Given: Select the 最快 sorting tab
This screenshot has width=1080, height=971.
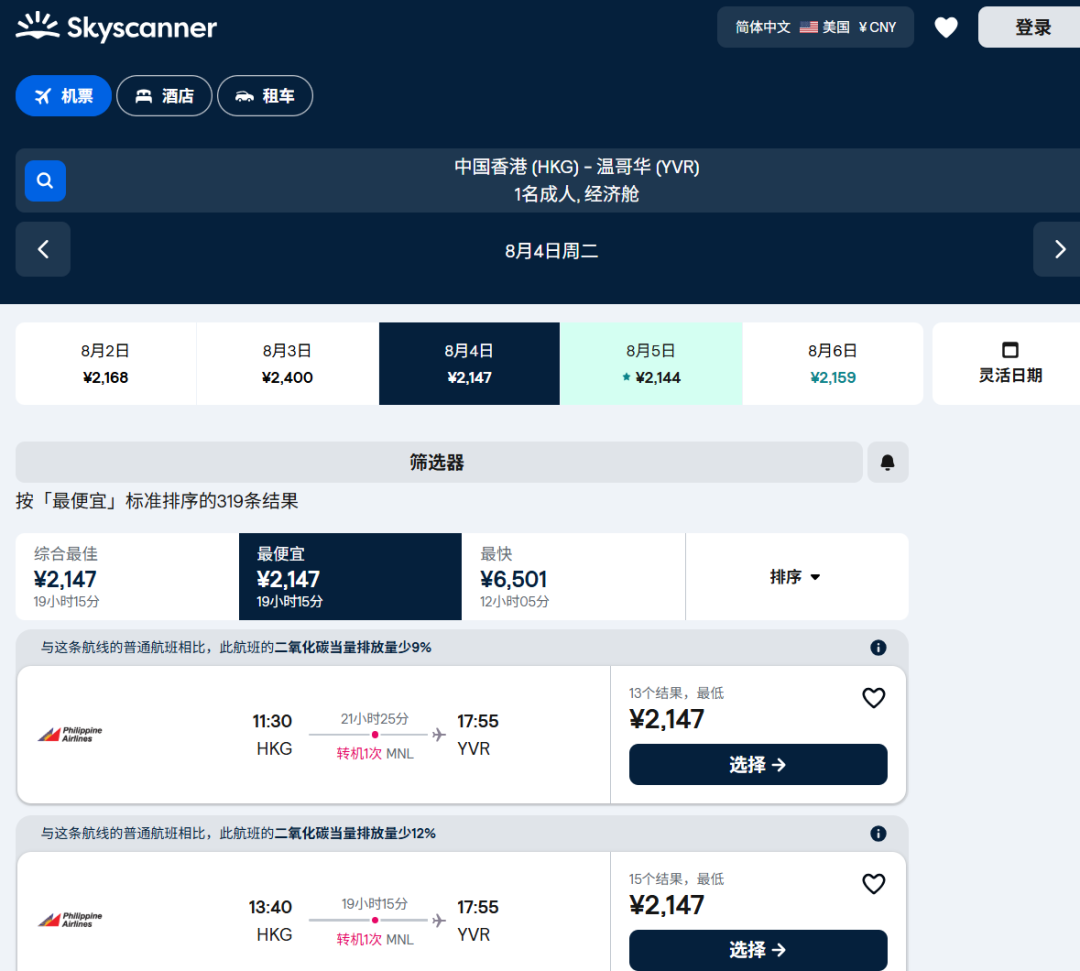Looking at the screenshot, I should tap(573, 577).
